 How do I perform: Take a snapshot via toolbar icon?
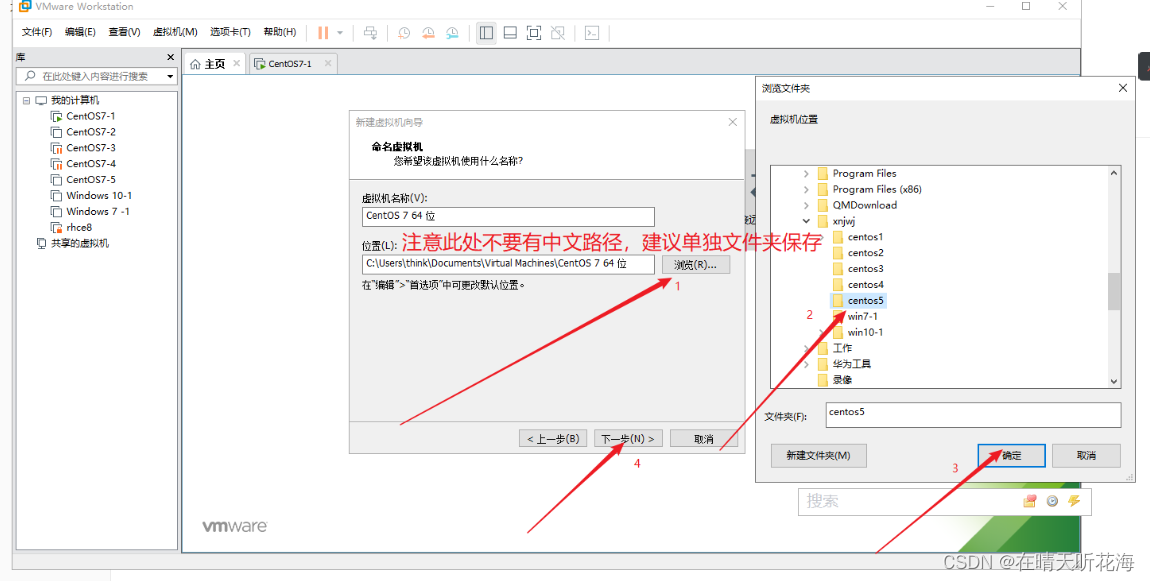404,33
